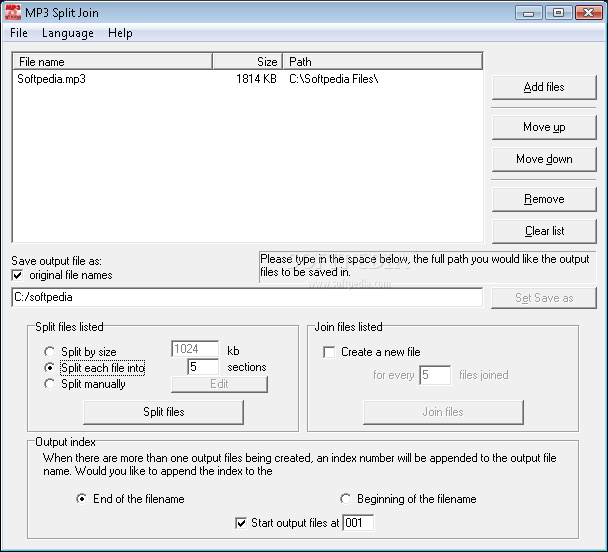The image size is (608, 552).
Task: Close the MP3 Split Join window
Action: click(588, 13)
